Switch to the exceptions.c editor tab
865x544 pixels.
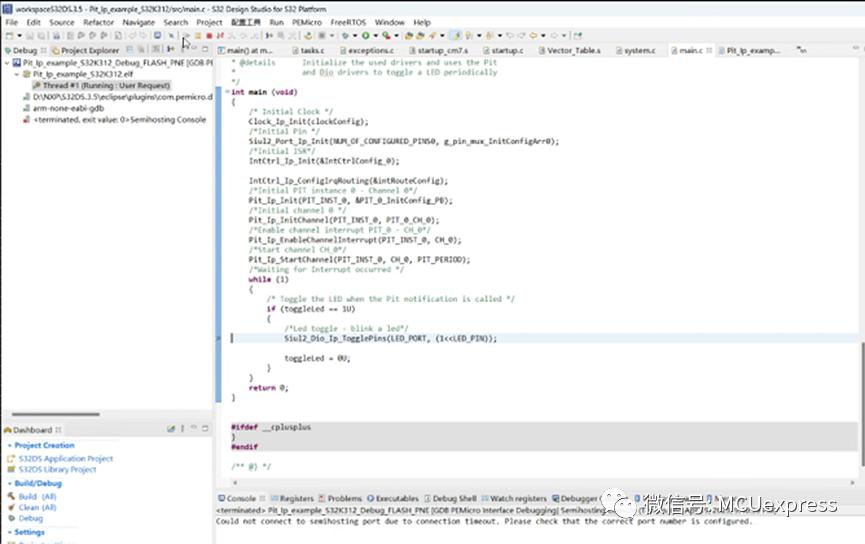pyautogui.click(x=366, y=50)
